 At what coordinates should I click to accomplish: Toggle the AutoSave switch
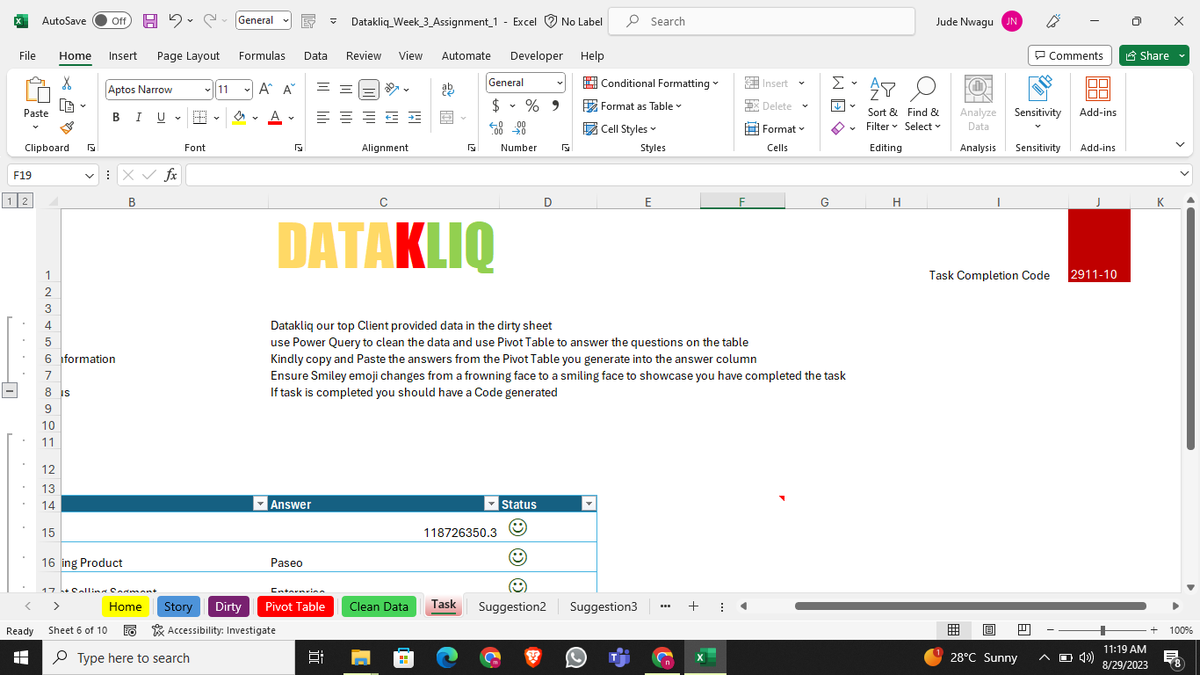pyautogui.click(x=114, y=21)
